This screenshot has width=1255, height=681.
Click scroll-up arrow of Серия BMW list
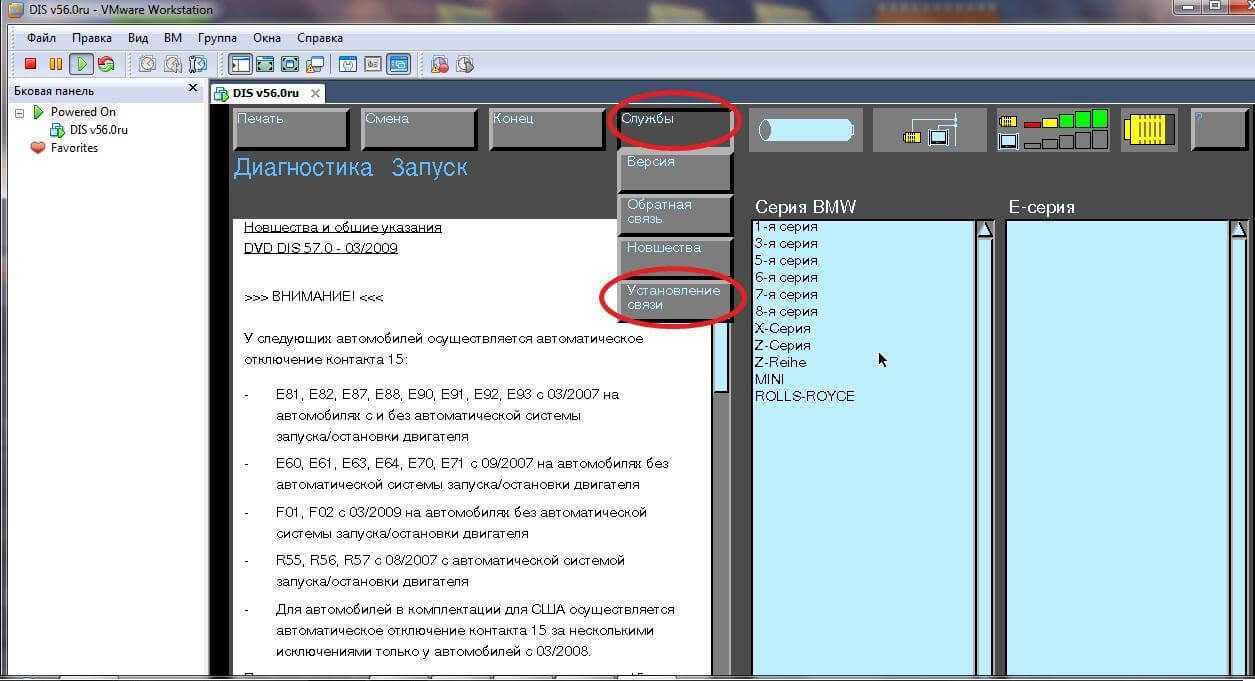coord(984,230)
